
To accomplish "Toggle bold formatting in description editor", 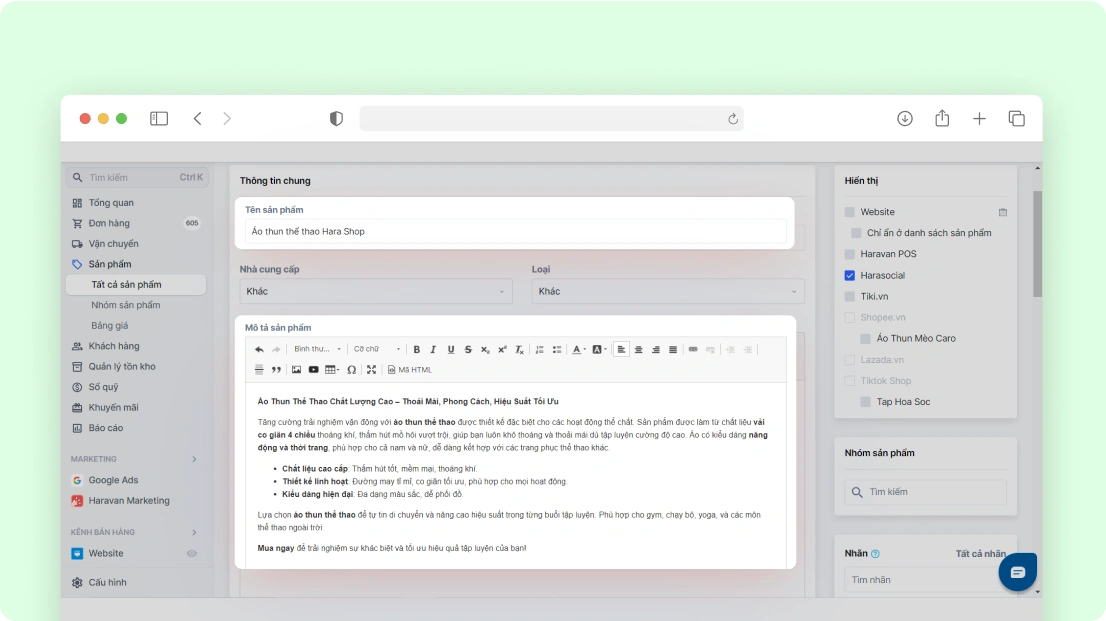I will (x=416, y=350).
